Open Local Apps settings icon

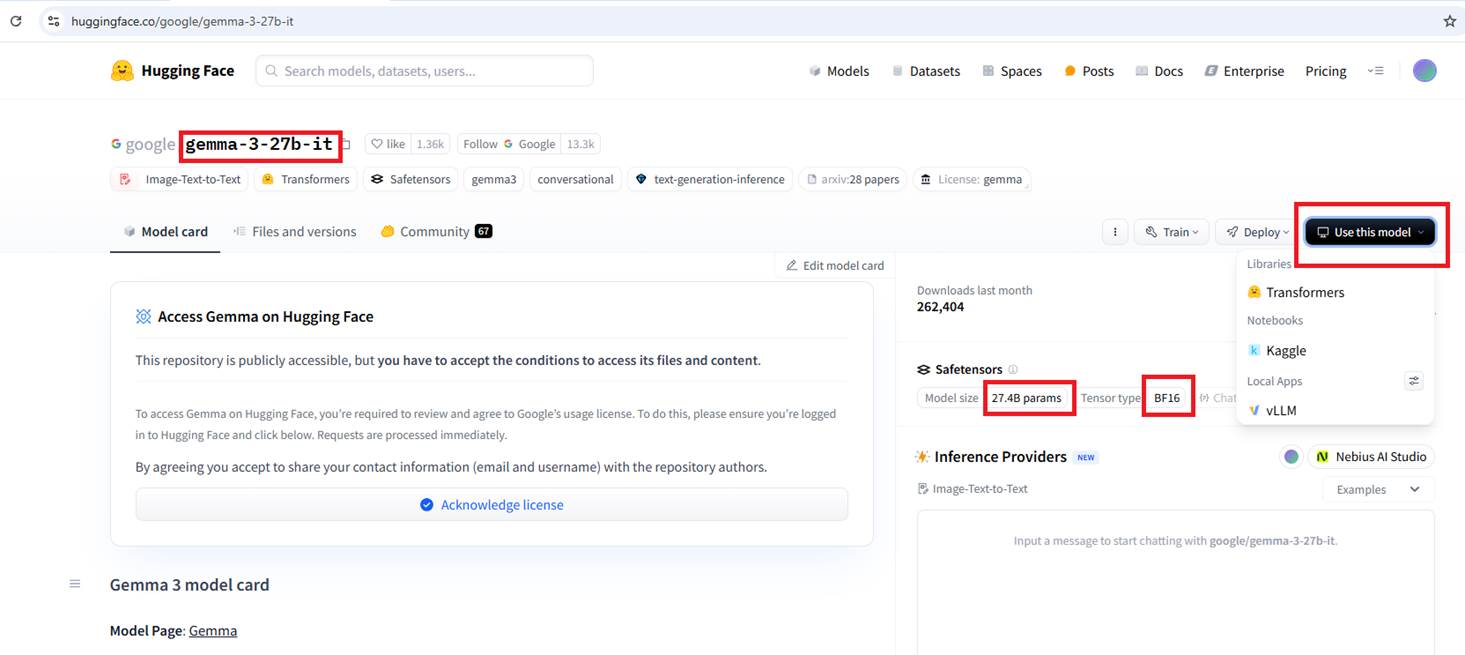1413,381
